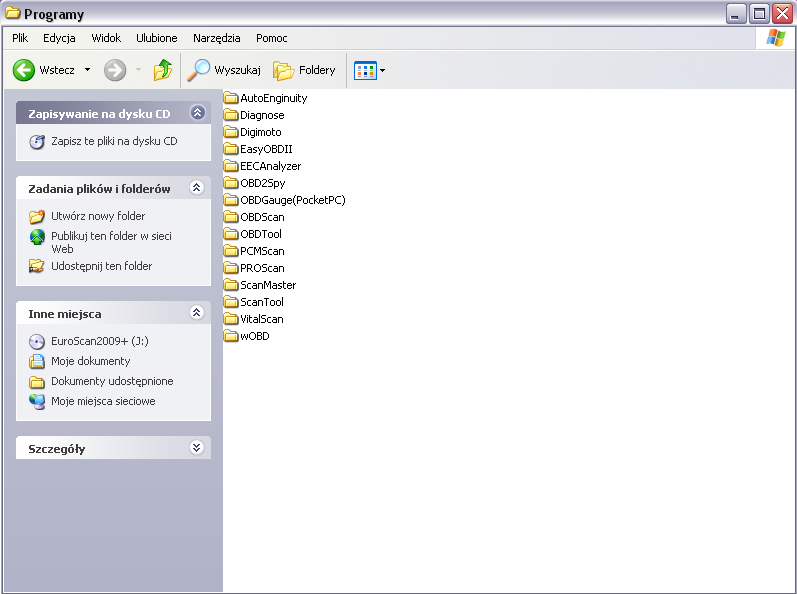
Task: Select the OBDGauge(PocketPC) folder
Action: click(x=292, y=200)
